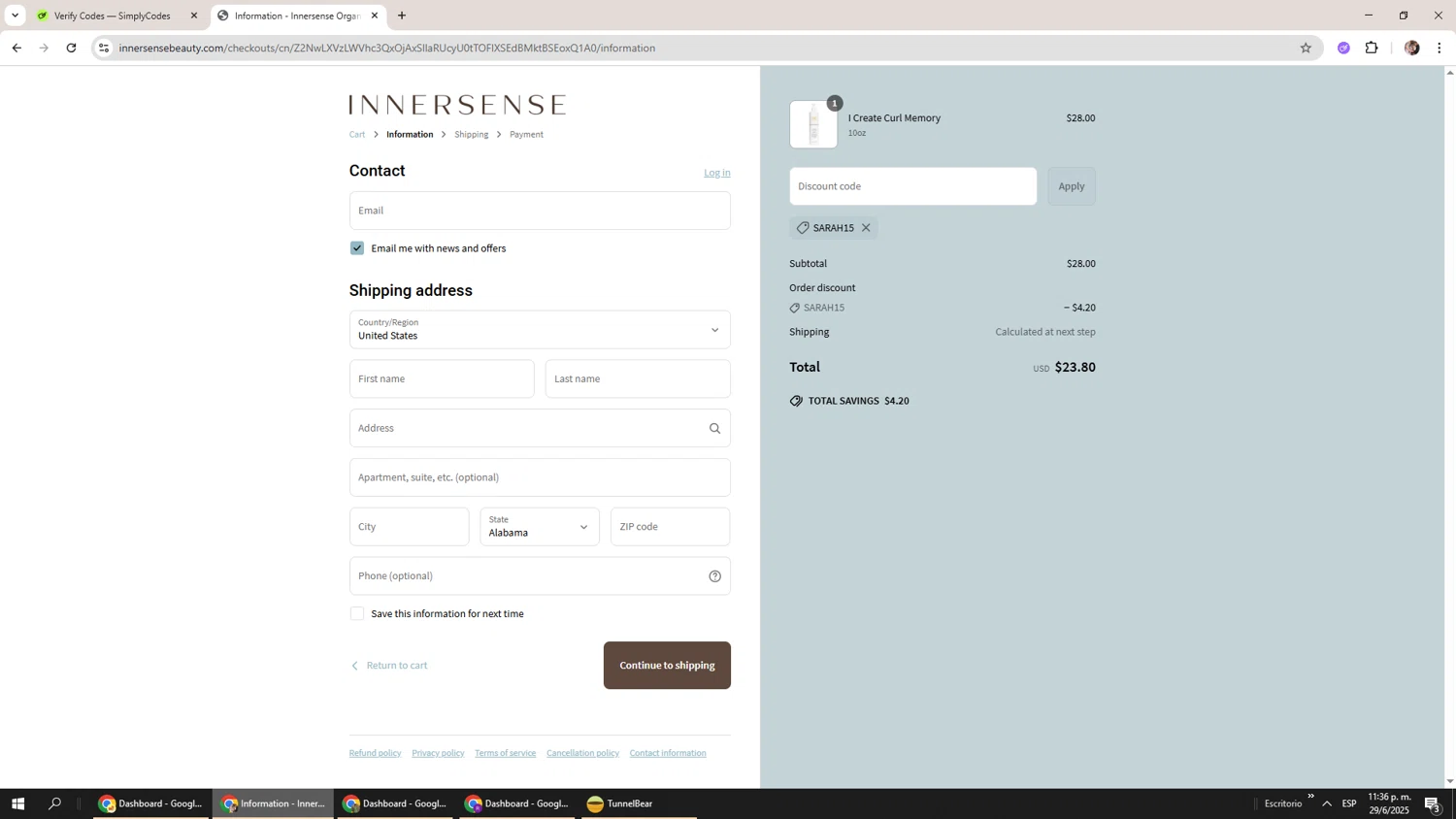Open the first Dashboard Chrome taskbar window

(150, 803)
